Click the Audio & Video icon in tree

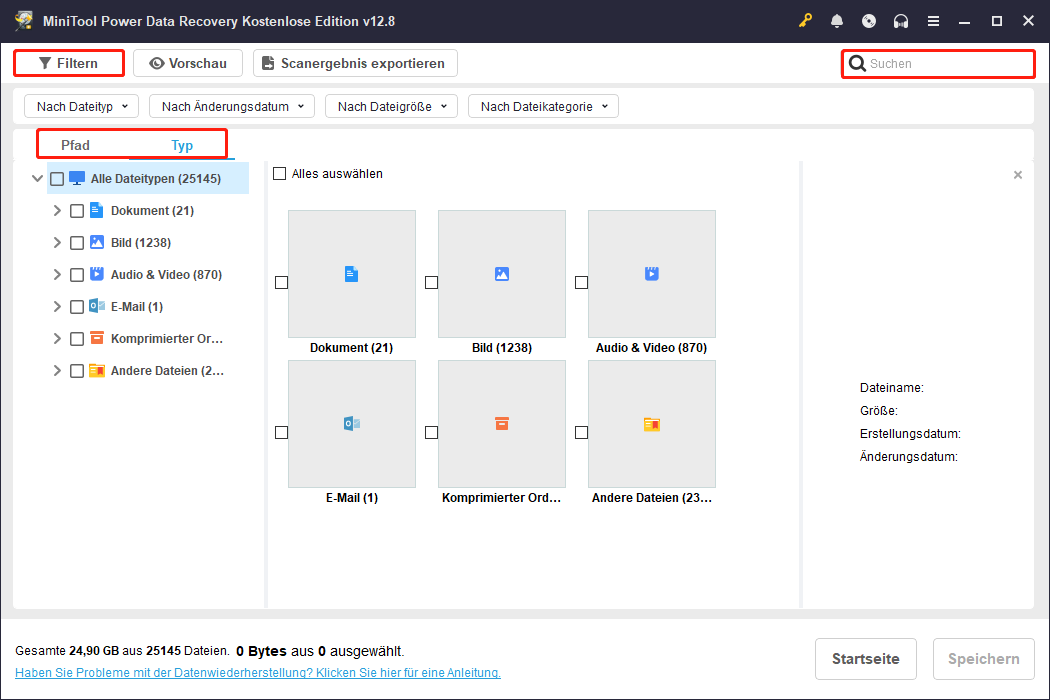pos(96,274)
